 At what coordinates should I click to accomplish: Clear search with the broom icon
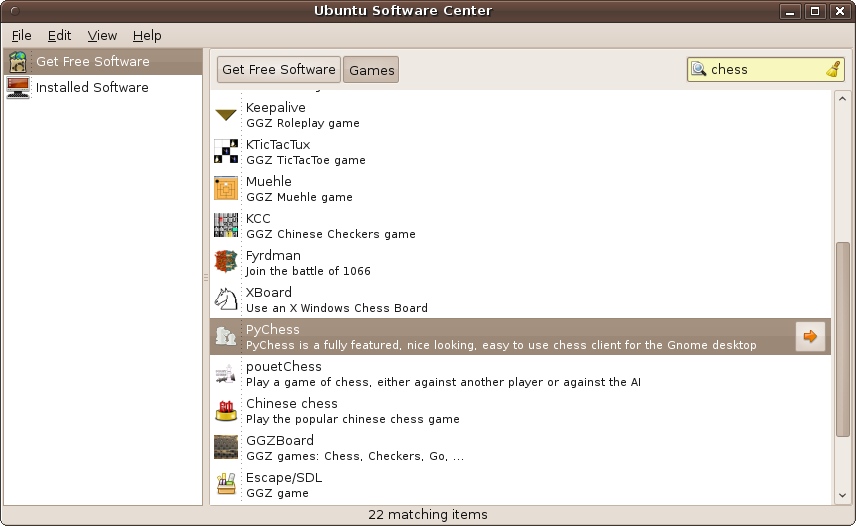click(x=833, y=69)
